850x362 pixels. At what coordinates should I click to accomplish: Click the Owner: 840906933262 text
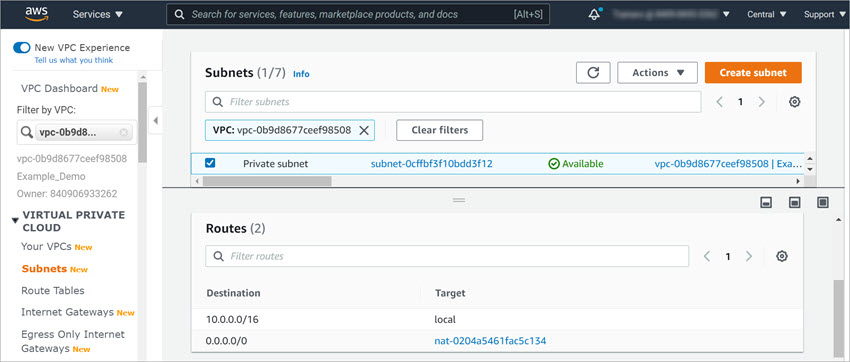point(67,193)
